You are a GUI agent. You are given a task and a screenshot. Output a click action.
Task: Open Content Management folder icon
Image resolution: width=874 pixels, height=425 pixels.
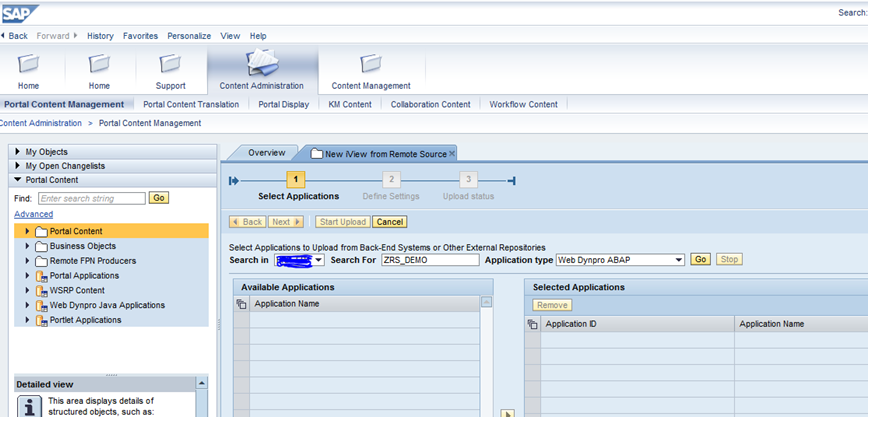pos(371,64)
